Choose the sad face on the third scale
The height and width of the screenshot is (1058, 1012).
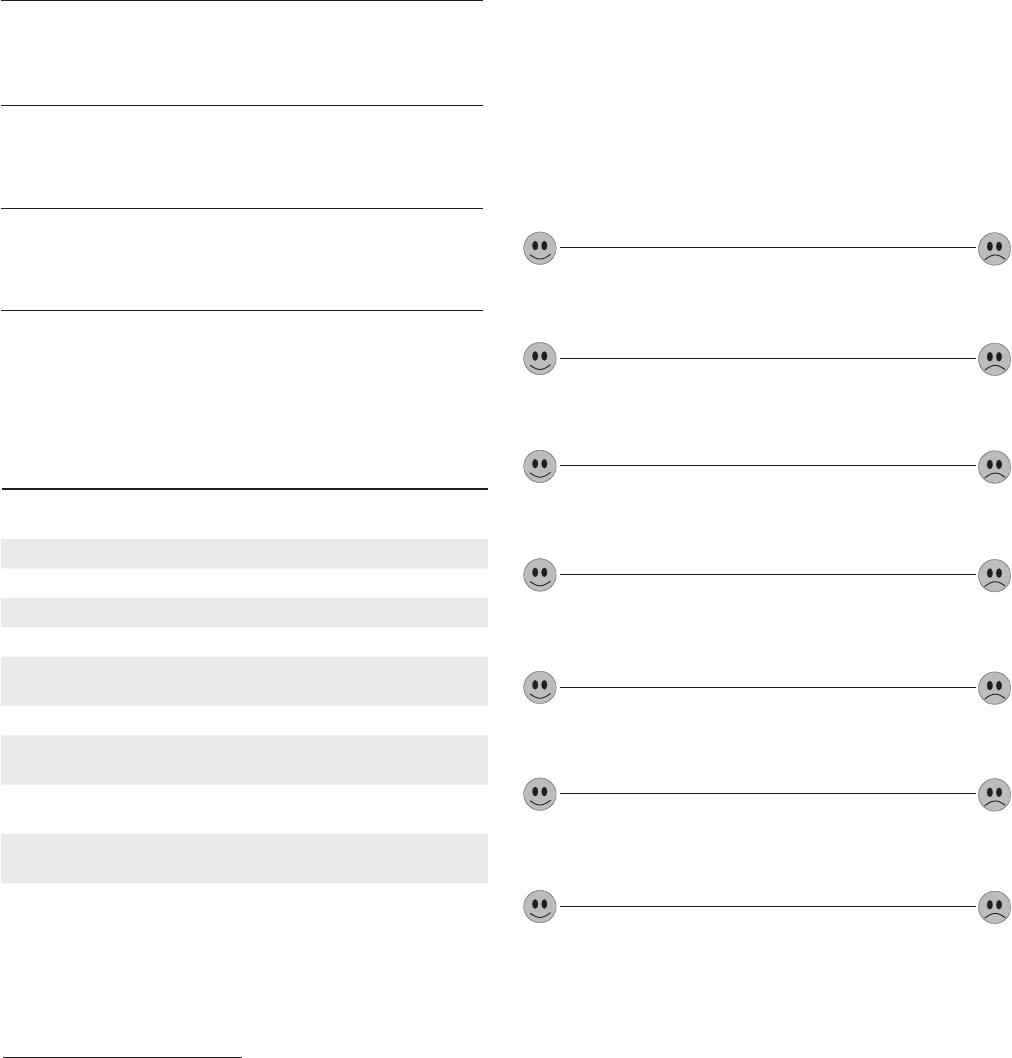point(993,466)
